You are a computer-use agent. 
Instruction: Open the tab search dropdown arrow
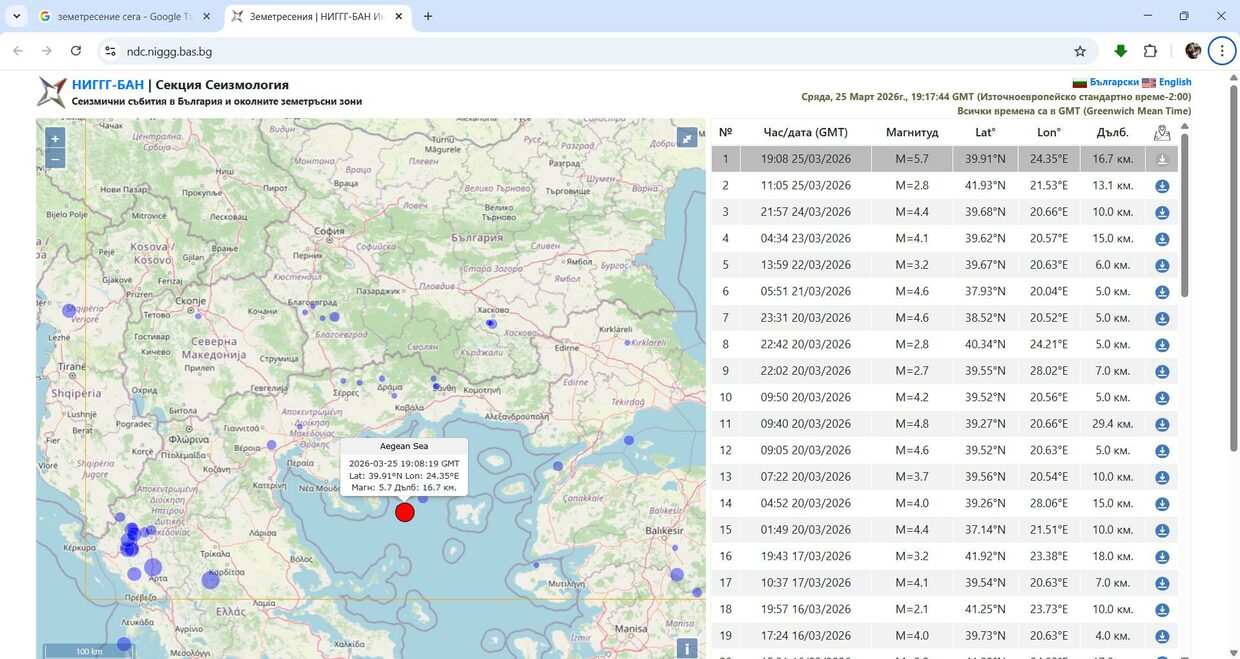[x=16, y=16]
